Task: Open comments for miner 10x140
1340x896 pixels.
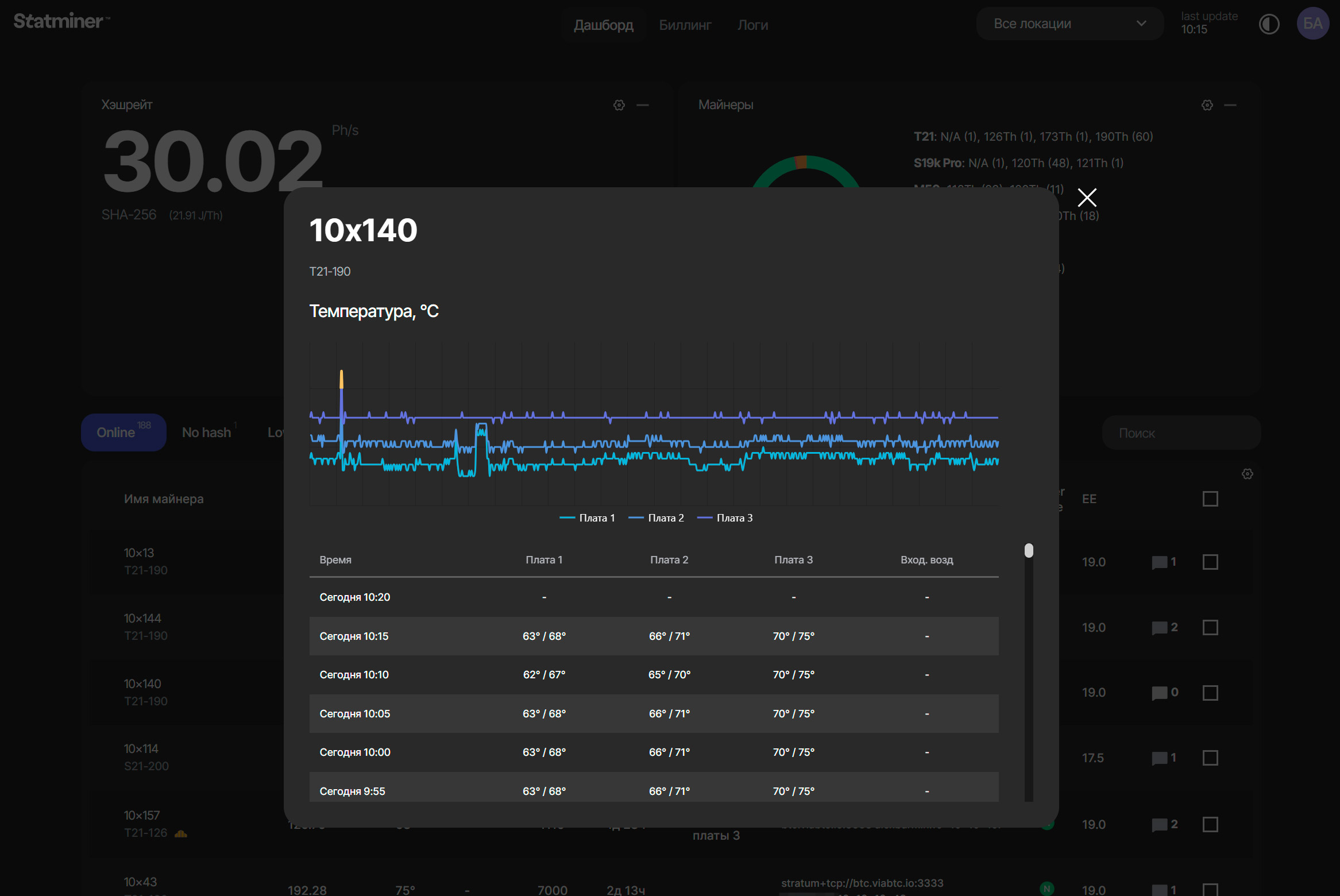Action: click(1165, 693)
